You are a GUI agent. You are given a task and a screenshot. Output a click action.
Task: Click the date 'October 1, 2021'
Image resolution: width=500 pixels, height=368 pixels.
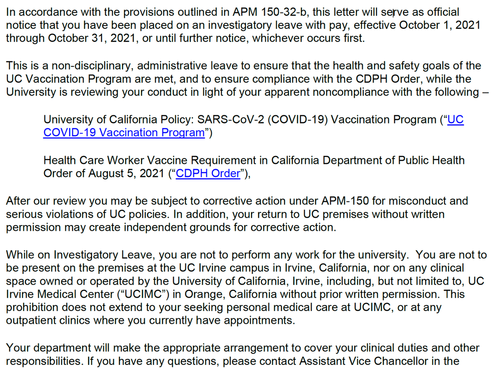tap(440, 25)
